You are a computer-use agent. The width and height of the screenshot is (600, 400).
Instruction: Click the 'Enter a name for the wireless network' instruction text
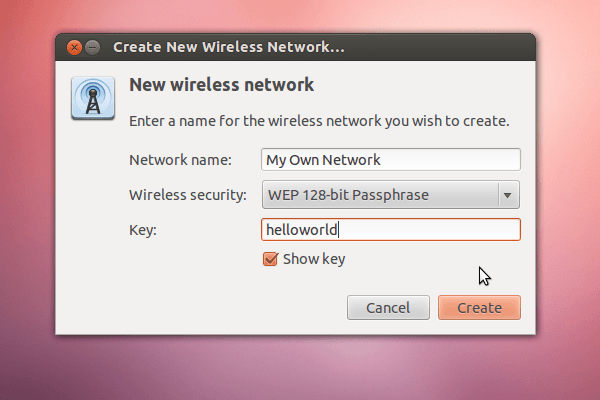coord(319,121)
